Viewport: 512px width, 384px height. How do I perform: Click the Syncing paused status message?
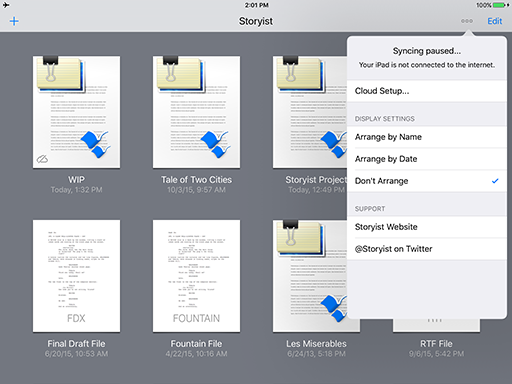[427, 51]
